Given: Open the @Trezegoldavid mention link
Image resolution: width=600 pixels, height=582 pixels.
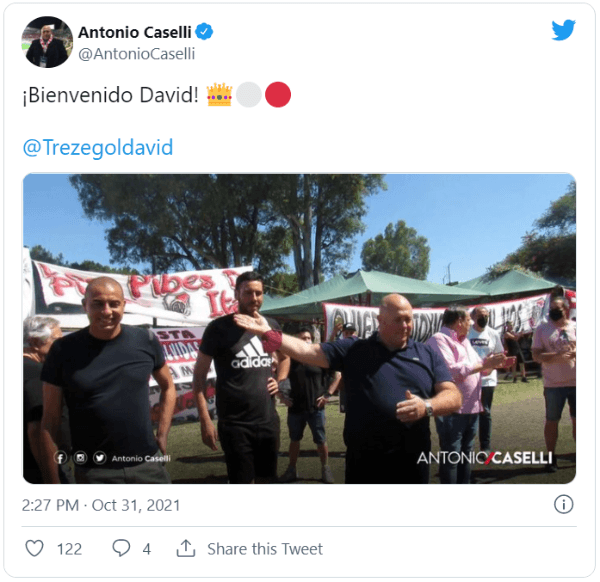Looking at the screenshot, I should (x=98, y=148).
